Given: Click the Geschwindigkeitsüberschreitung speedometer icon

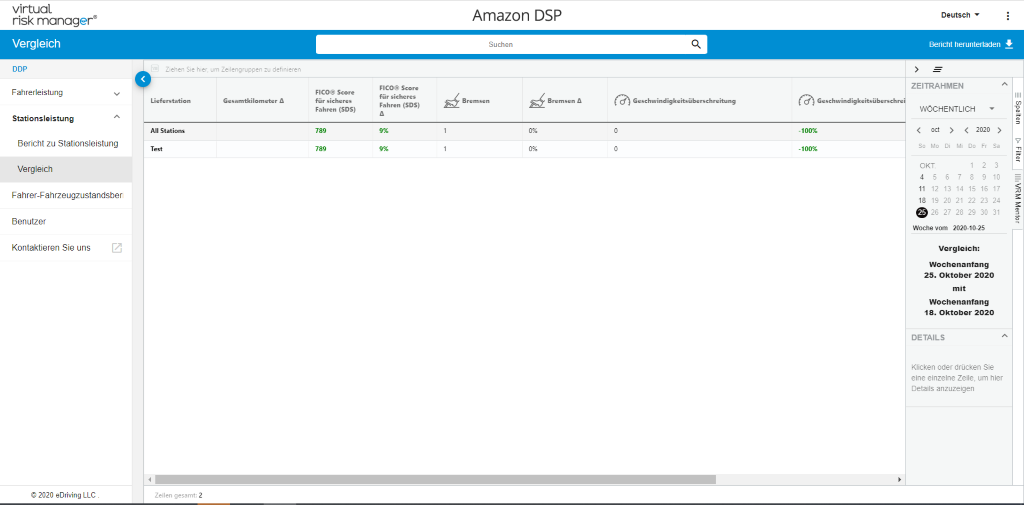Looking at the screenshot, I should (622, 101).
